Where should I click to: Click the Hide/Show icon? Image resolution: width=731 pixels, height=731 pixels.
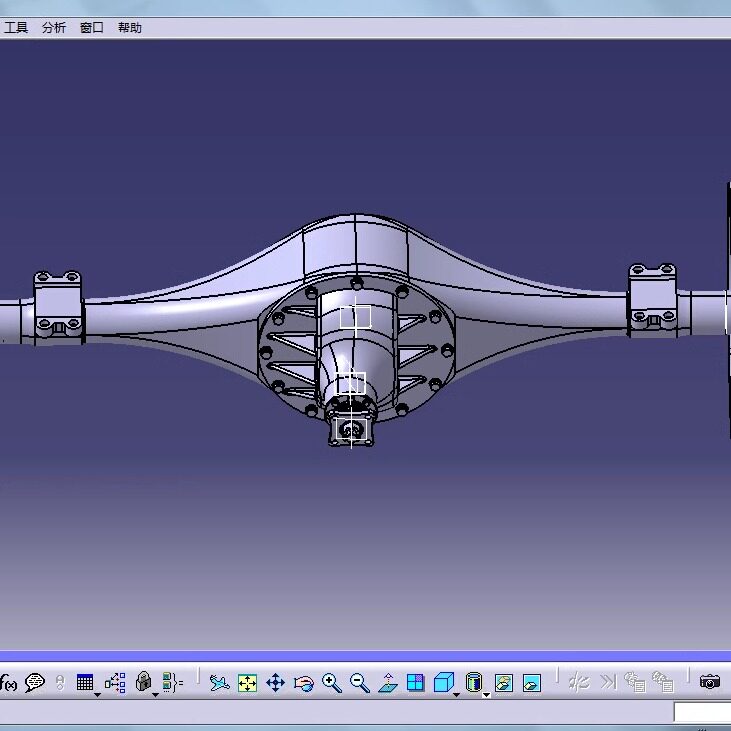tap(504, 683)
